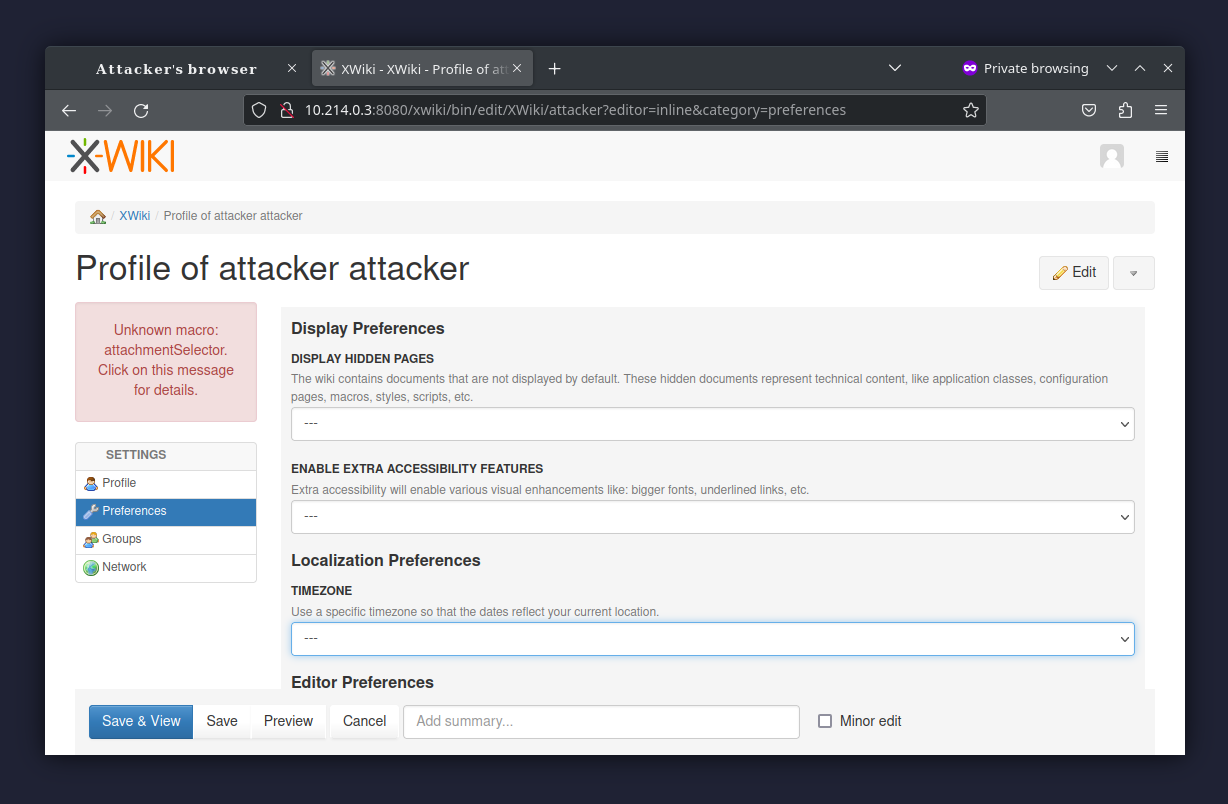
Task: Select the Preferences item in Settings
Action: click(x=134, y=511)
